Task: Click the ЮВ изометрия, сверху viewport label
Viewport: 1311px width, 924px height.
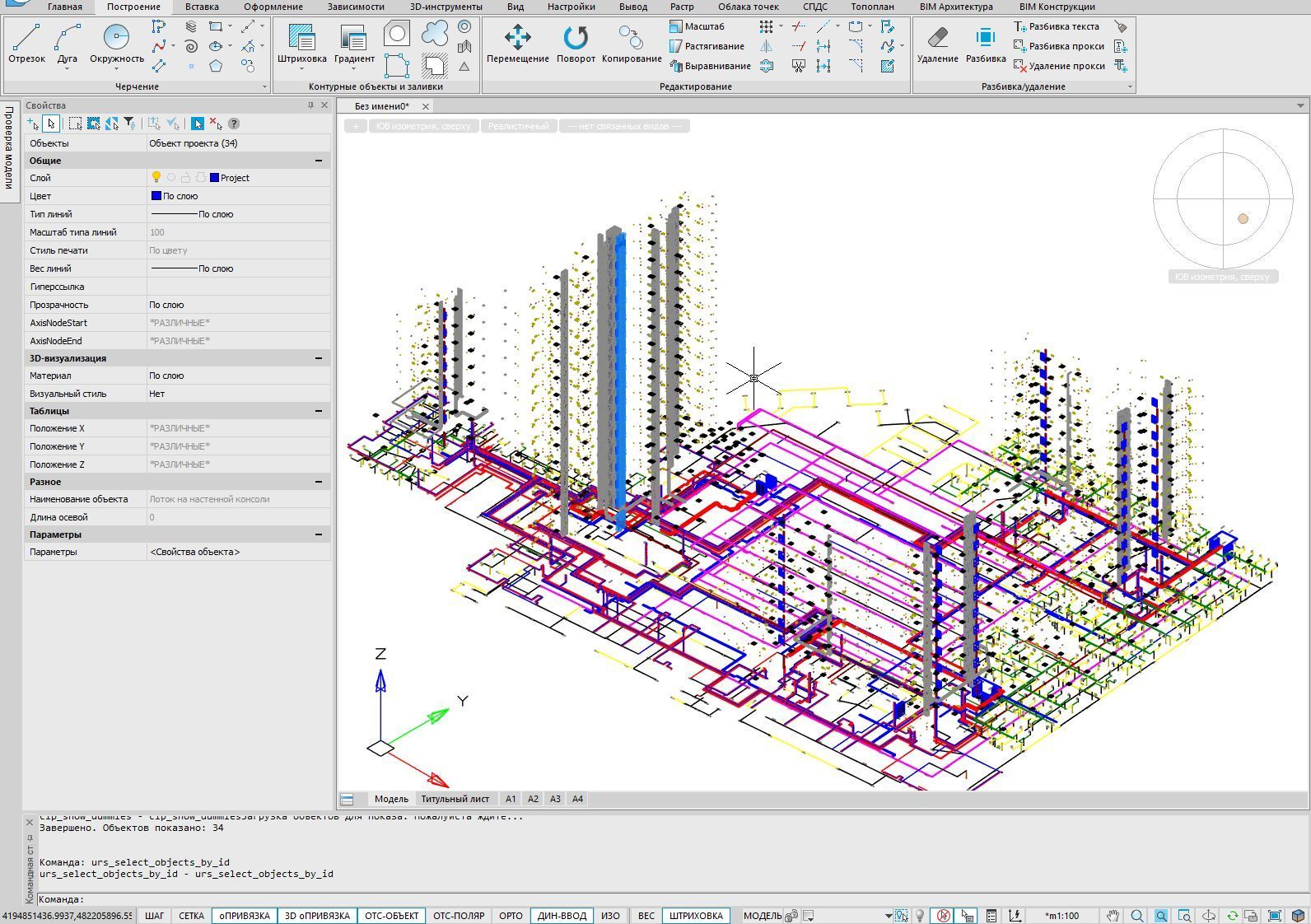Action: [423, 126]
